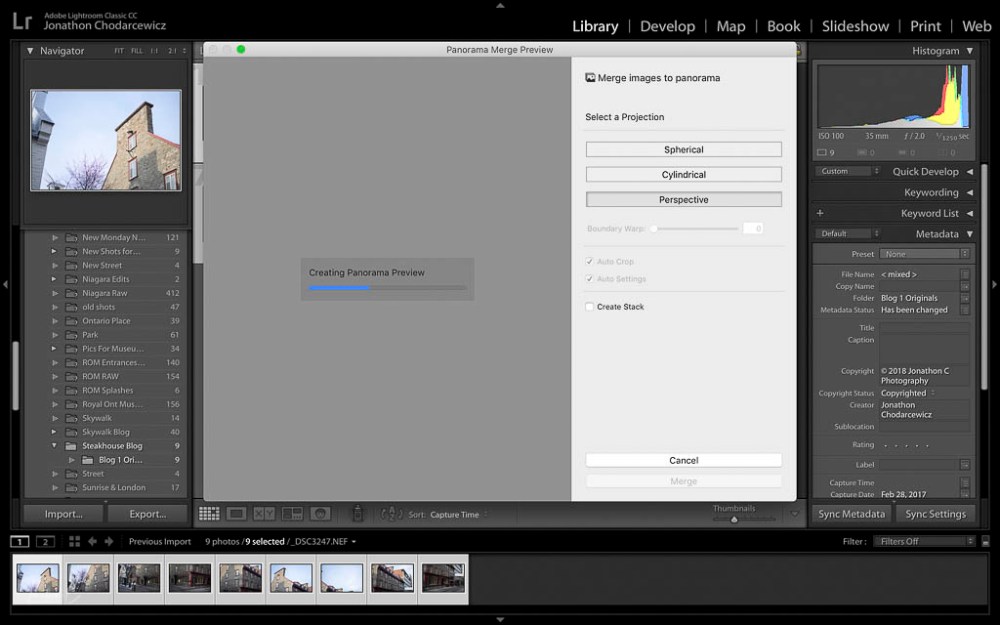The width and height of the screenshot is (1000, 625).
Task: Cancel the panorama merge
Action: (x=683, y=461)
